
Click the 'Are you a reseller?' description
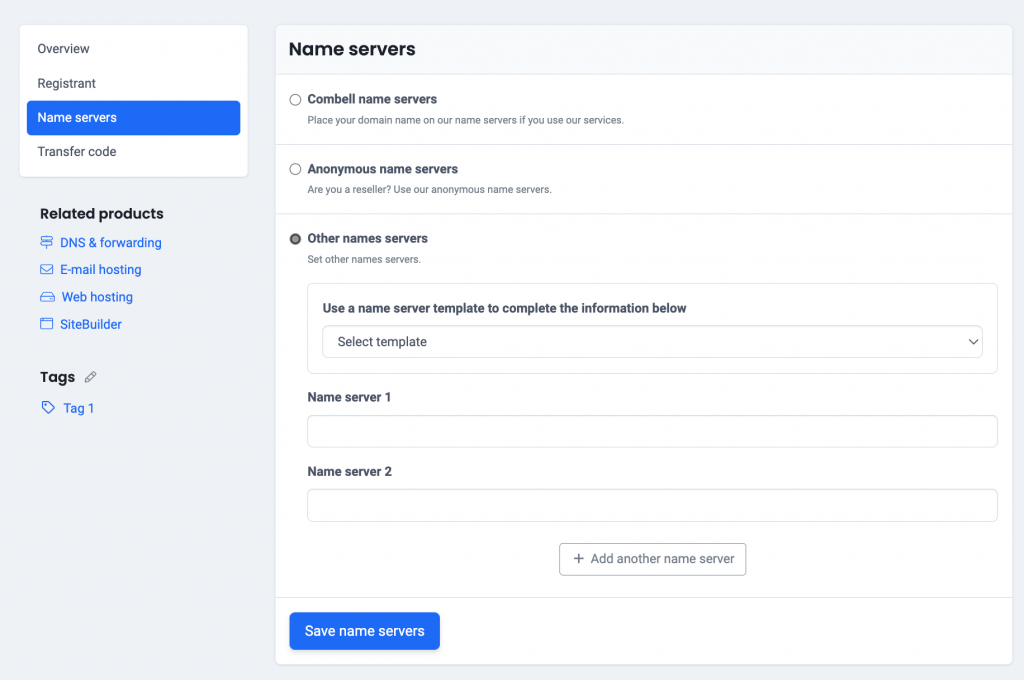coord(430,189)
